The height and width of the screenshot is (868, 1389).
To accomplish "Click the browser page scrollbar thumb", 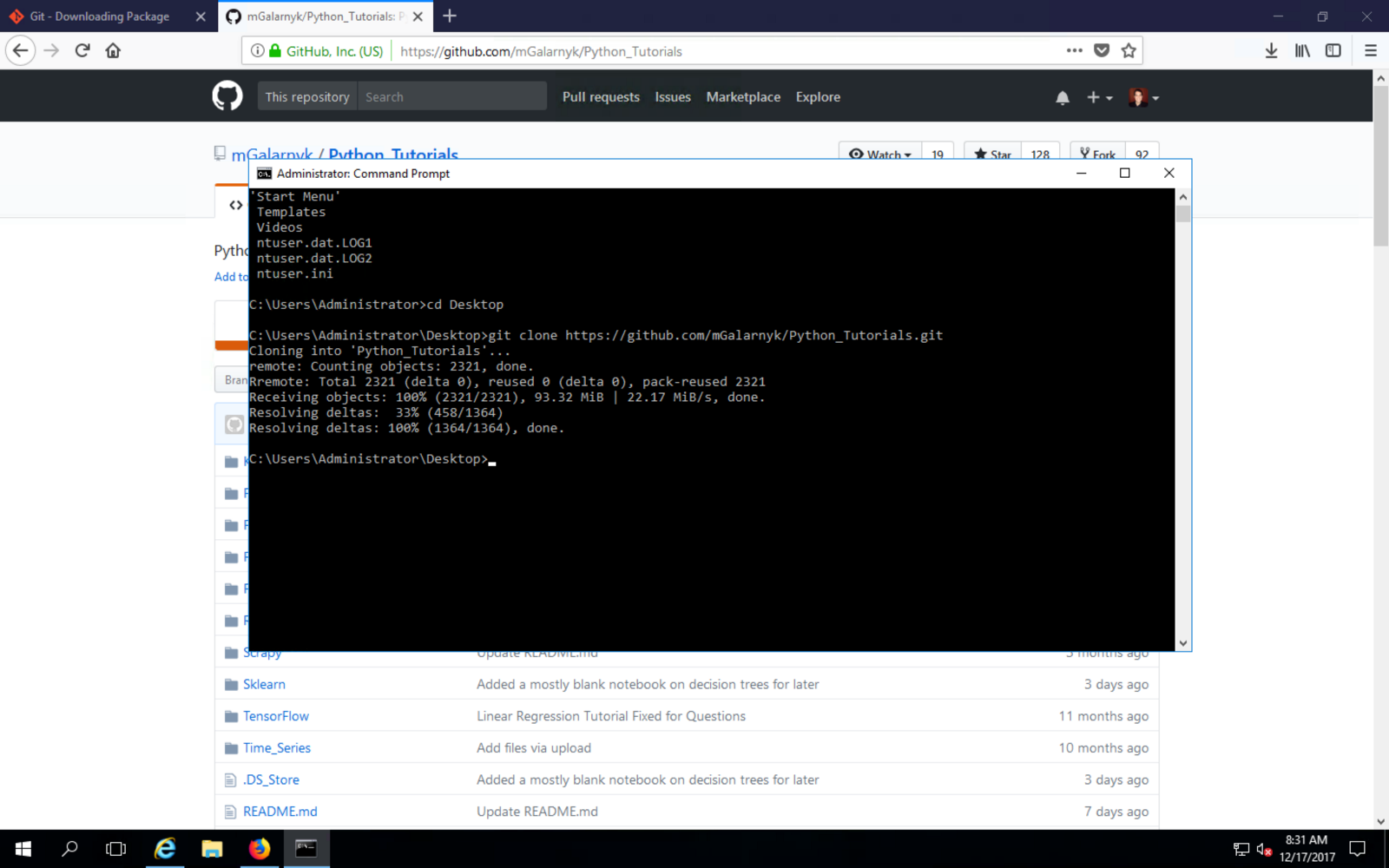I will (1380, 166).
